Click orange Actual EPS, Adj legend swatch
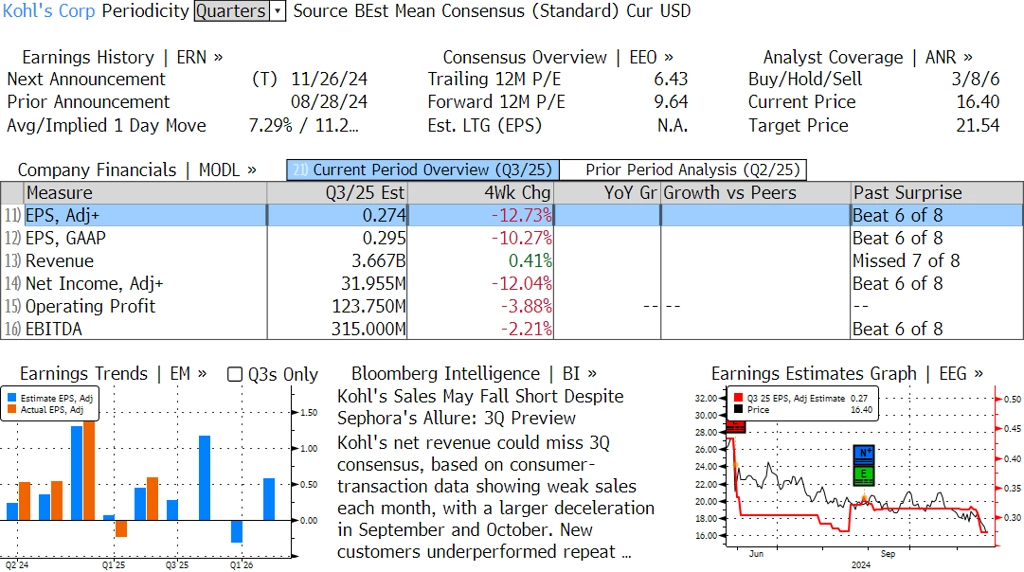Screen dimensions: 1024x572 point(12,409)
